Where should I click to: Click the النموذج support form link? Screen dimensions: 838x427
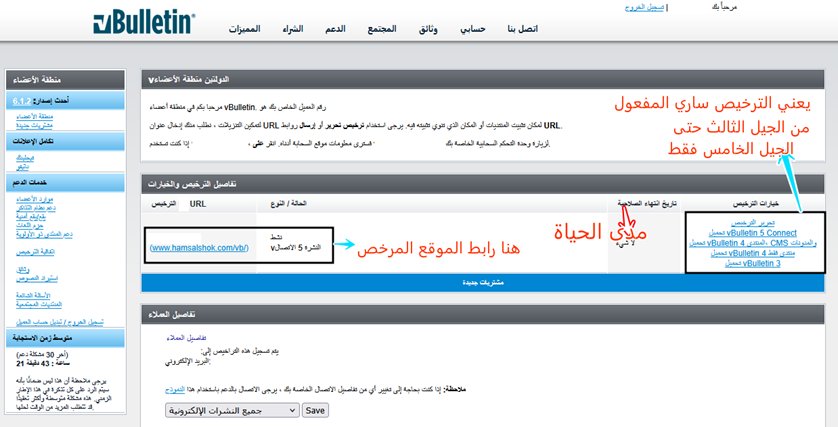tap(175, 390)
